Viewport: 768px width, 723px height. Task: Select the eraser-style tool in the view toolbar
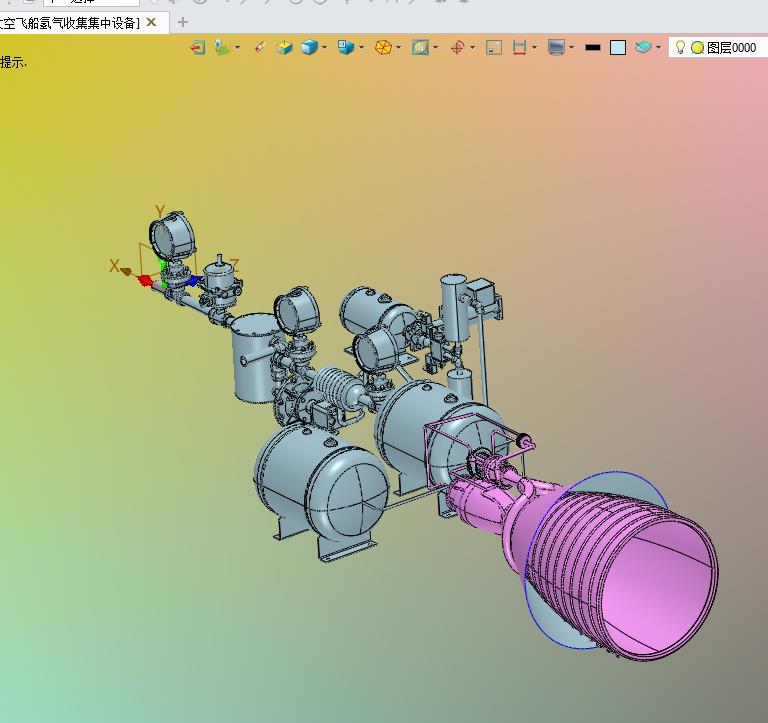260,48
